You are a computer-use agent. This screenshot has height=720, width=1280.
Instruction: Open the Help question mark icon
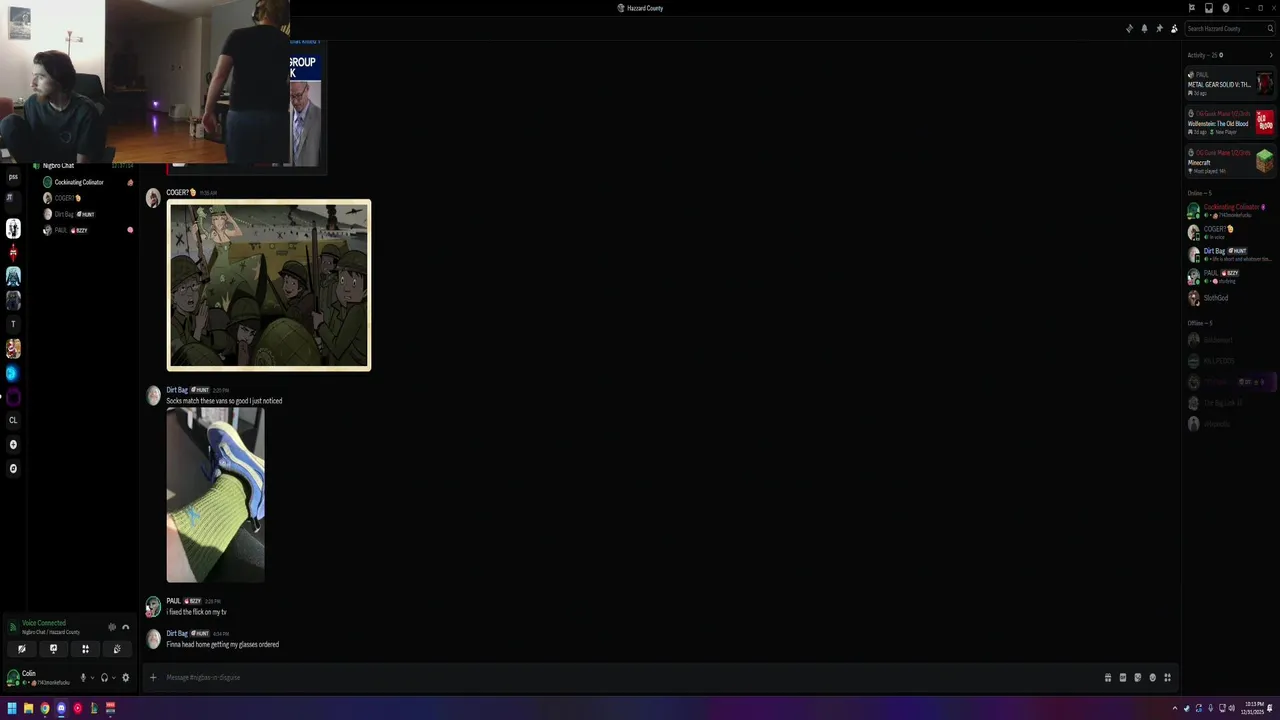tap(1226, 8)
